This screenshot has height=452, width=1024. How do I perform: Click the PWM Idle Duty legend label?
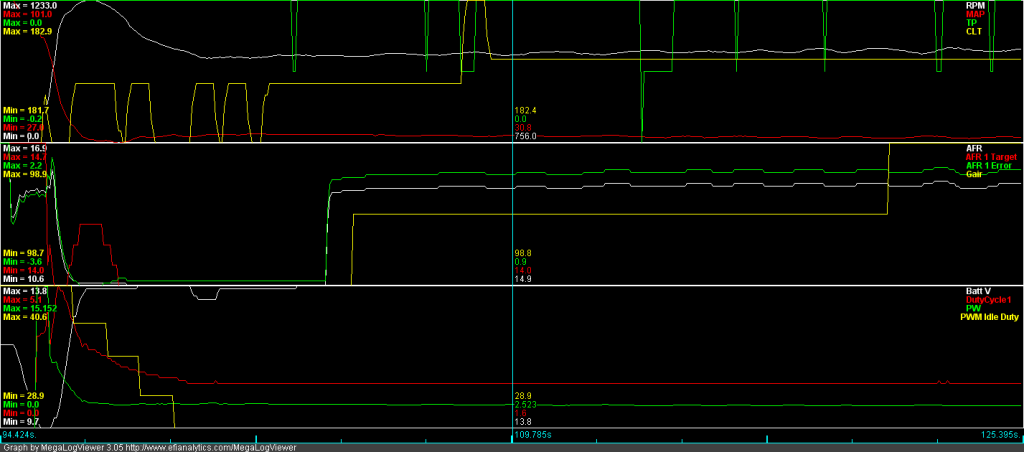pyautogui.click(x=989, y=316)
